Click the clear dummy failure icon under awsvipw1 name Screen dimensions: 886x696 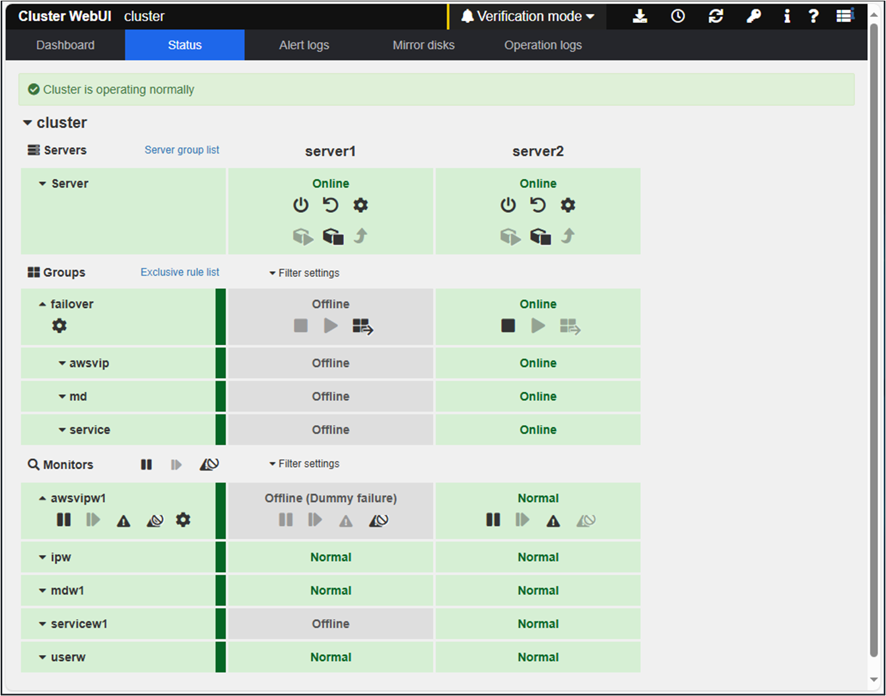[x=155, y=520]
